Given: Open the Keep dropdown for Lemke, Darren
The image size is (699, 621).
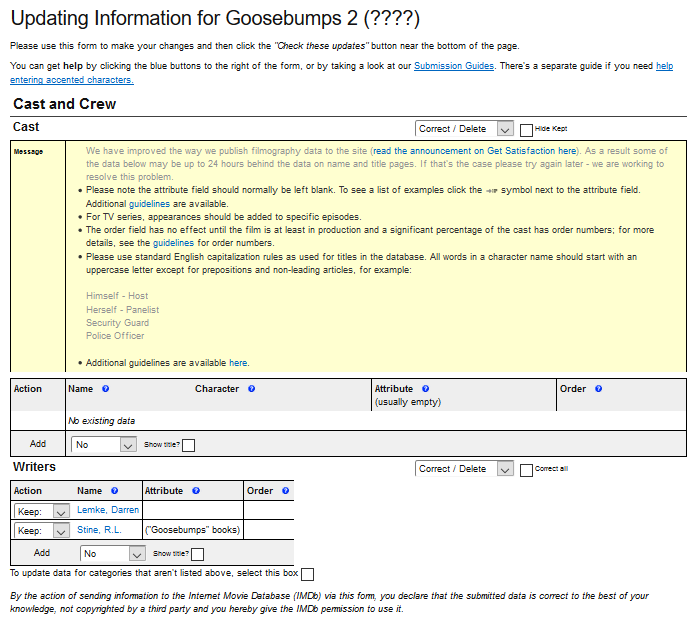Looking at the screenshot, I should coord(41,511).
